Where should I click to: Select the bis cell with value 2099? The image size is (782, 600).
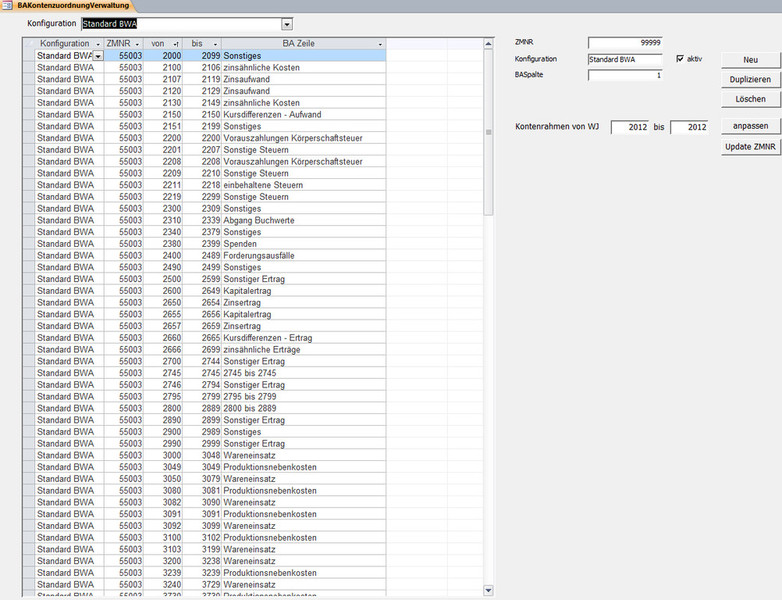coord(202,56)
